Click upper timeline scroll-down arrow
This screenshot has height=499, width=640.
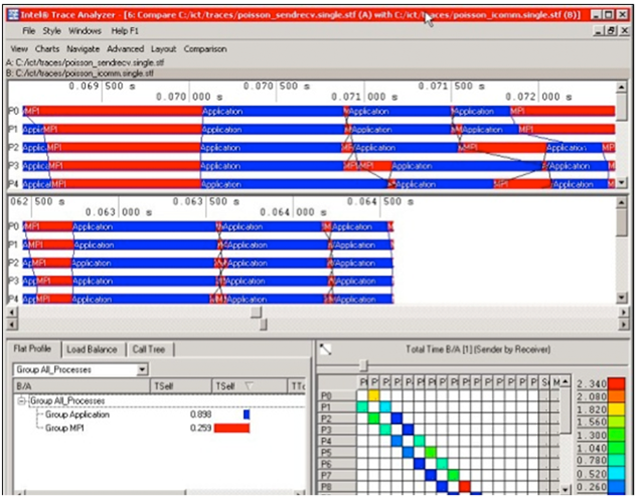click(x=621, y=182)
